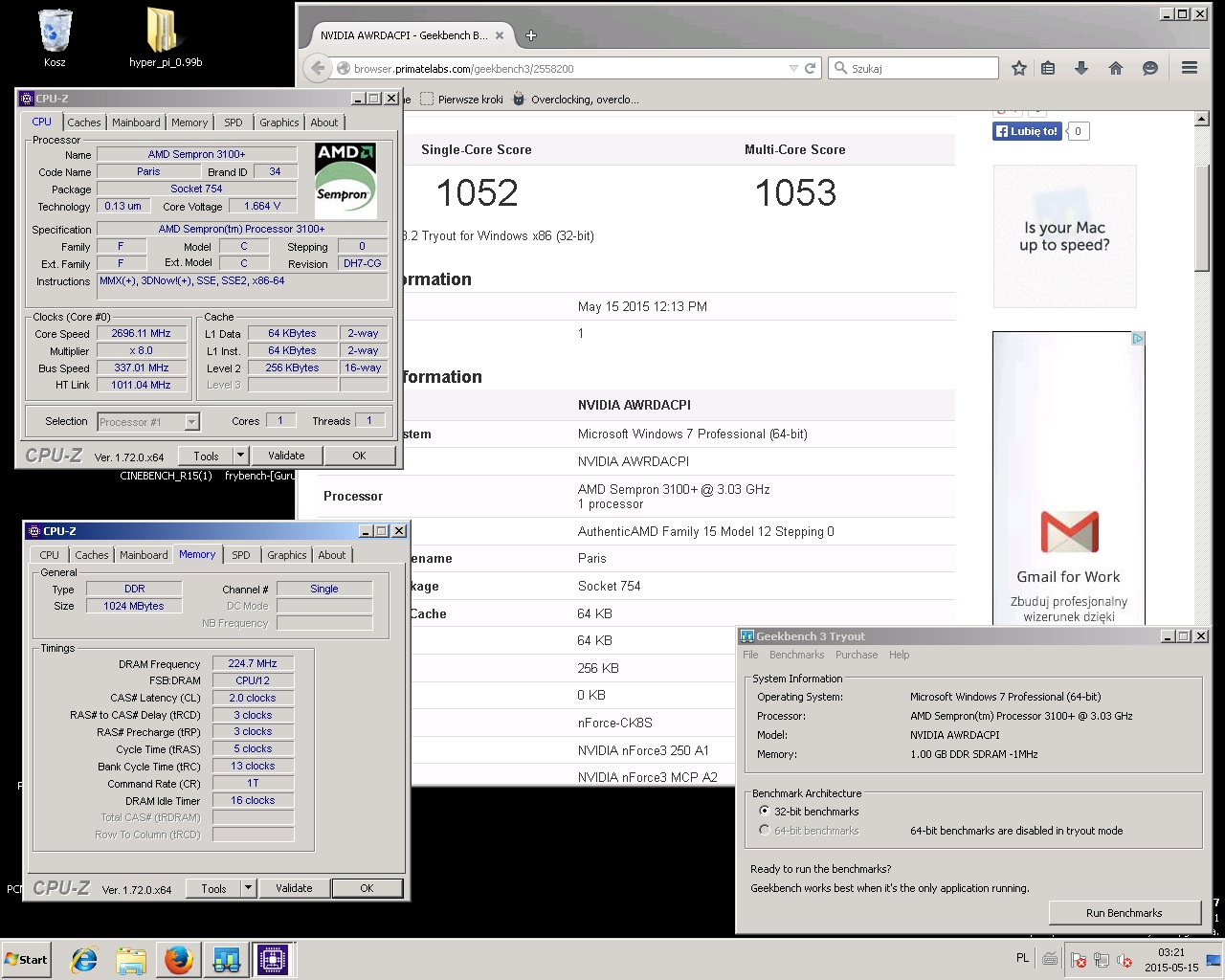1225x980 pixels.
Task: Open the Firefox hamburger menu
Action: tap(1190, 68)
